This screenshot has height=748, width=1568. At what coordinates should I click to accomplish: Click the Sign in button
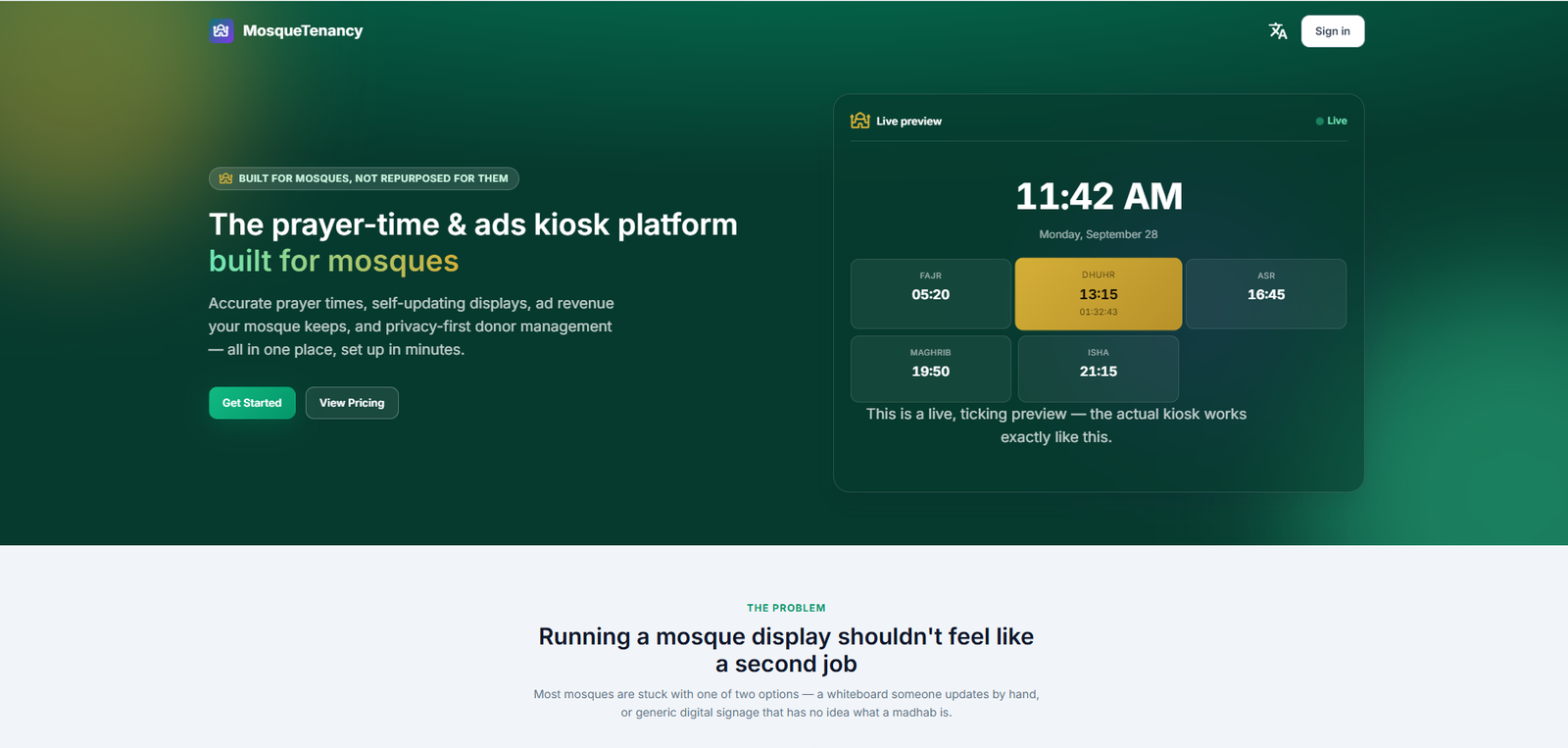(1332, 31)
